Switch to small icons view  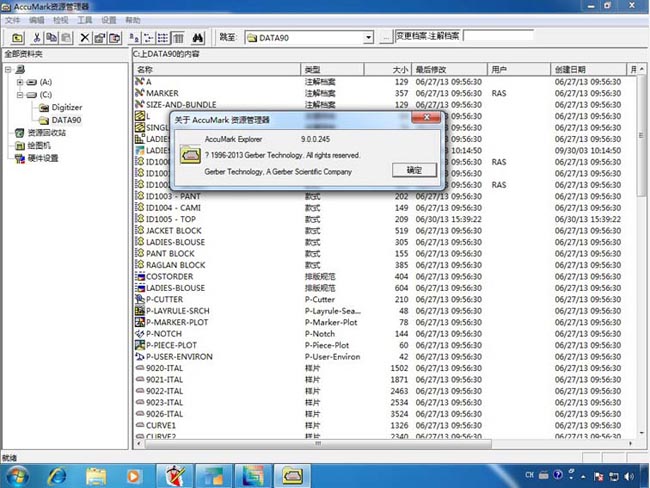coord(148,38)
